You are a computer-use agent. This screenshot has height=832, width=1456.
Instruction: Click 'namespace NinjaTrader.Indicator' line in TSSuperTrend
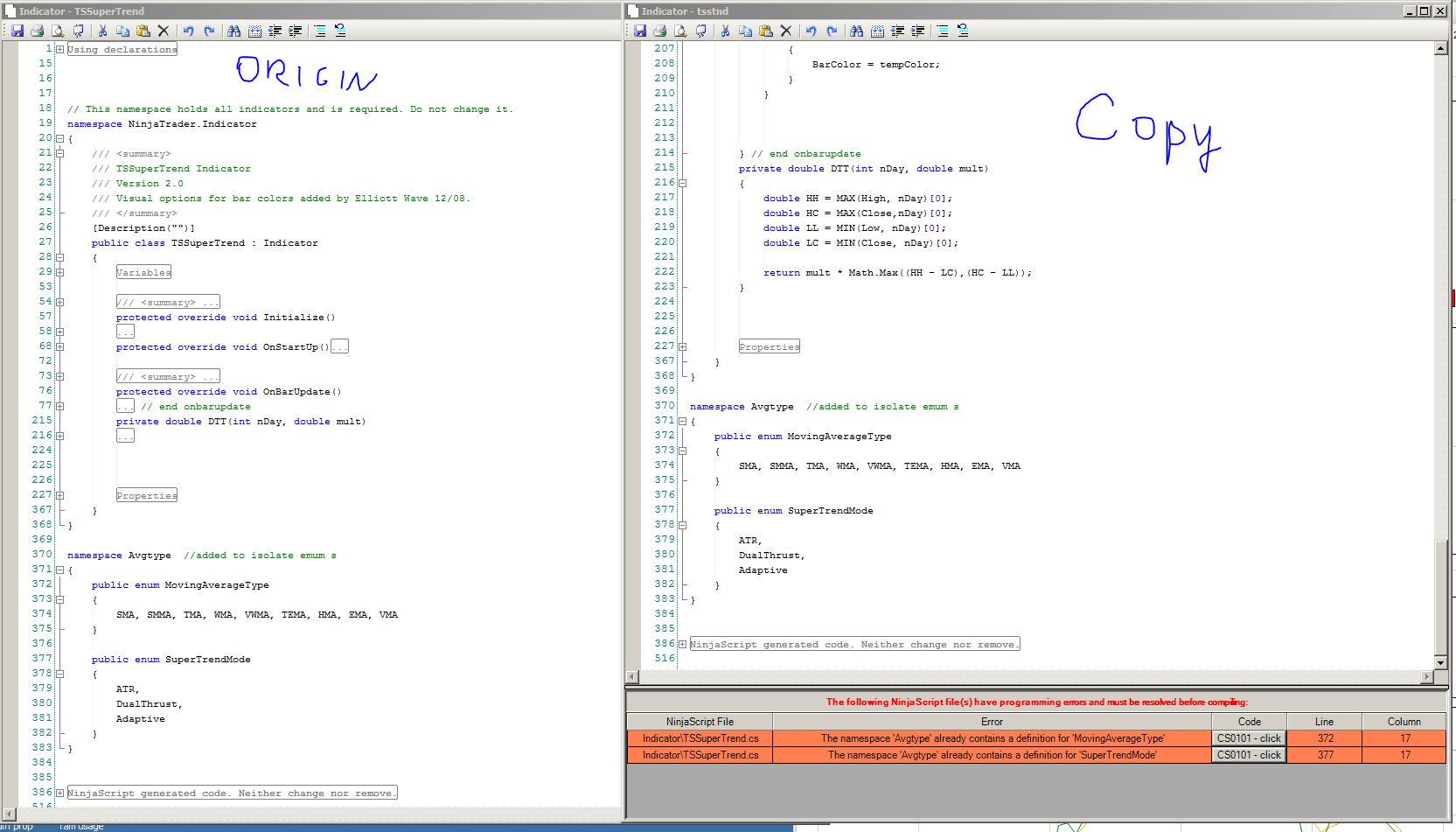[x=162, y=124]
